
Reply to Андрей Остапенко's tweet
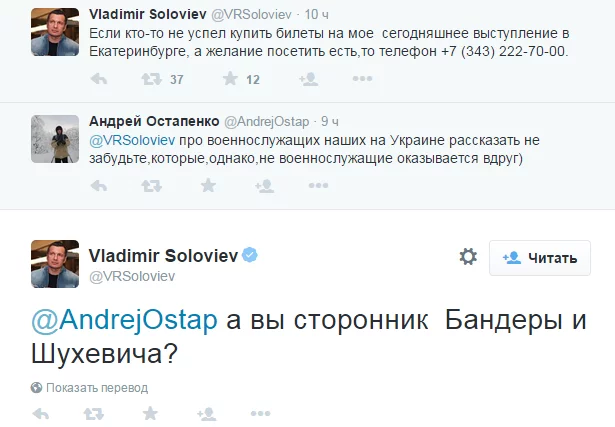point(98,185)
